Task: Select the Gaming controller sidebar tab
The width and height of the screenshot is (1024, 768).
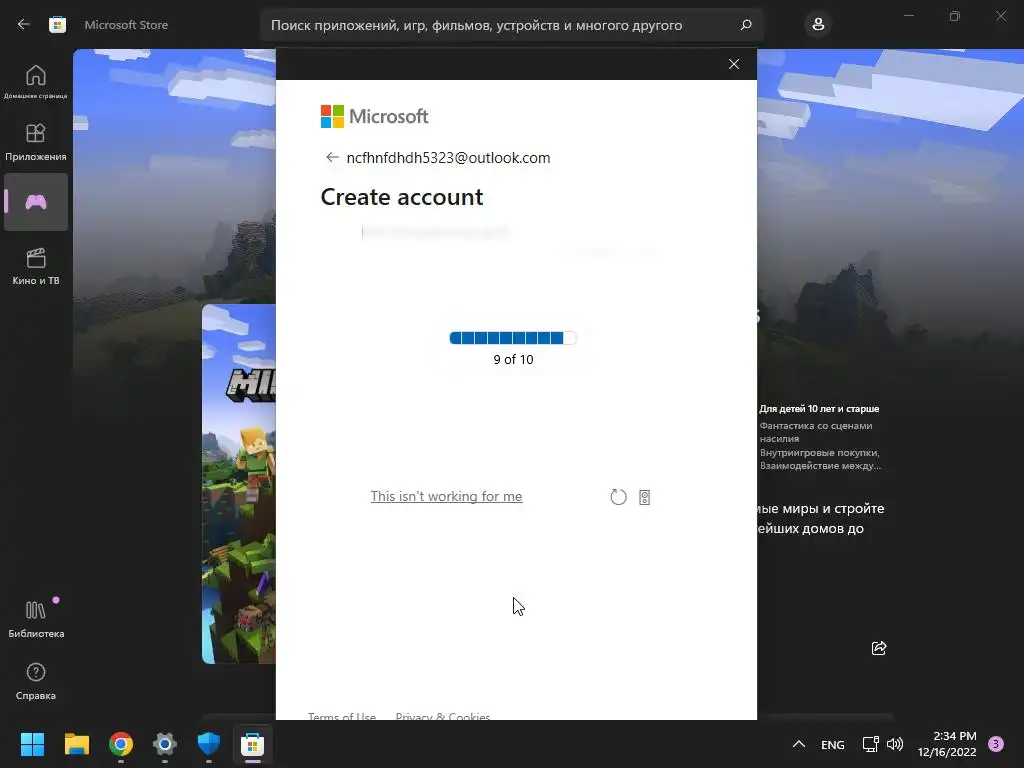Action: (36, 202)
